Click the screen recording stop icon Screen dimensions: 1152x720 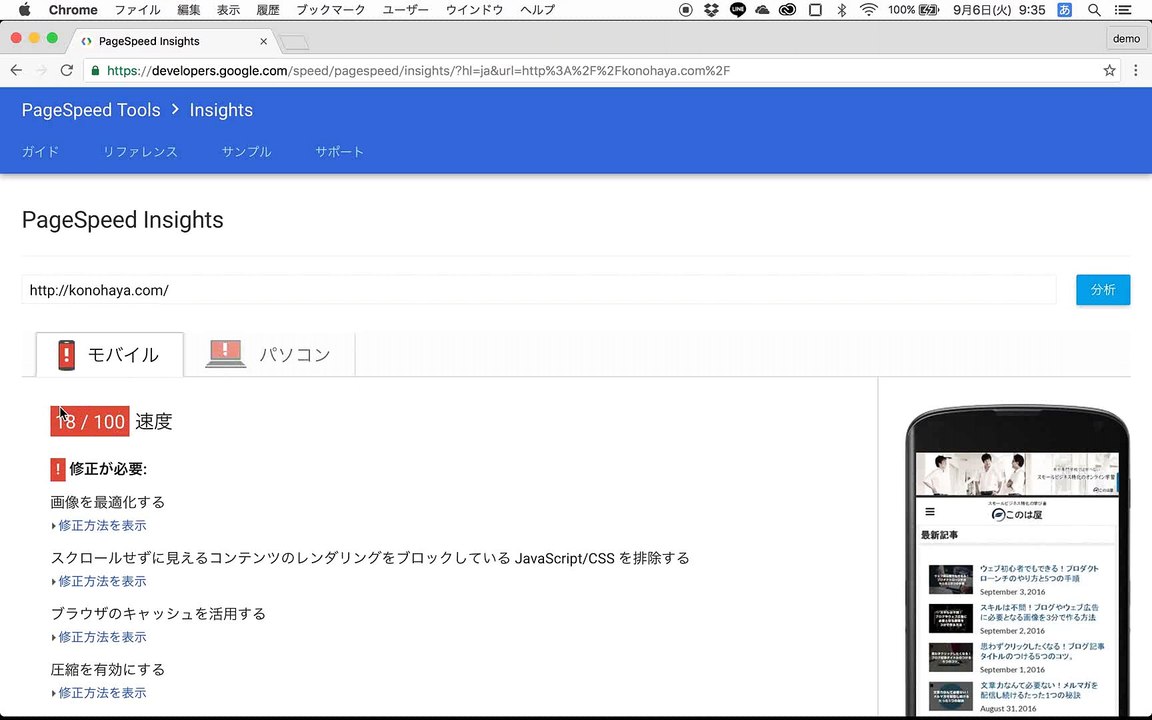pos(685,10)
